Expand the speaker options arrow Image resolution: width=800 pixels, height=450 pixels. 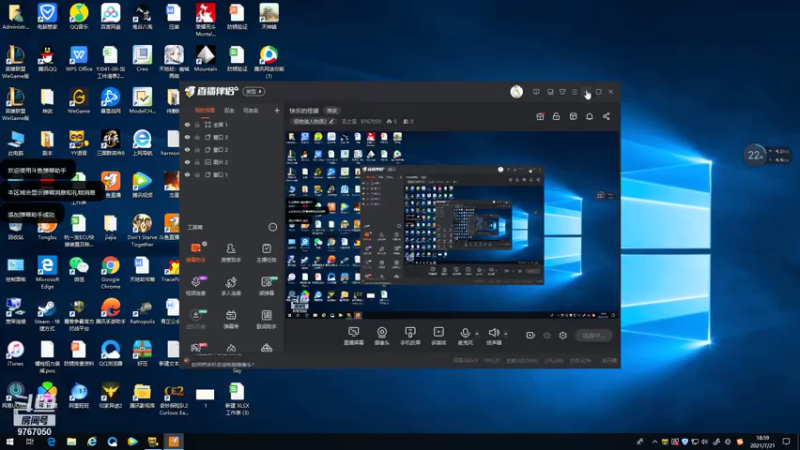tap(506, 334)
